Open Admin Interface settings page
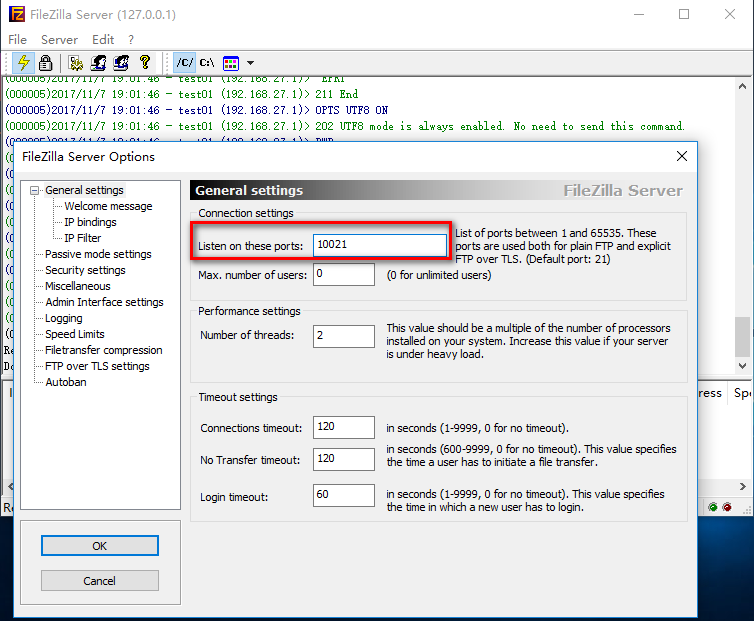 [104, 302]
